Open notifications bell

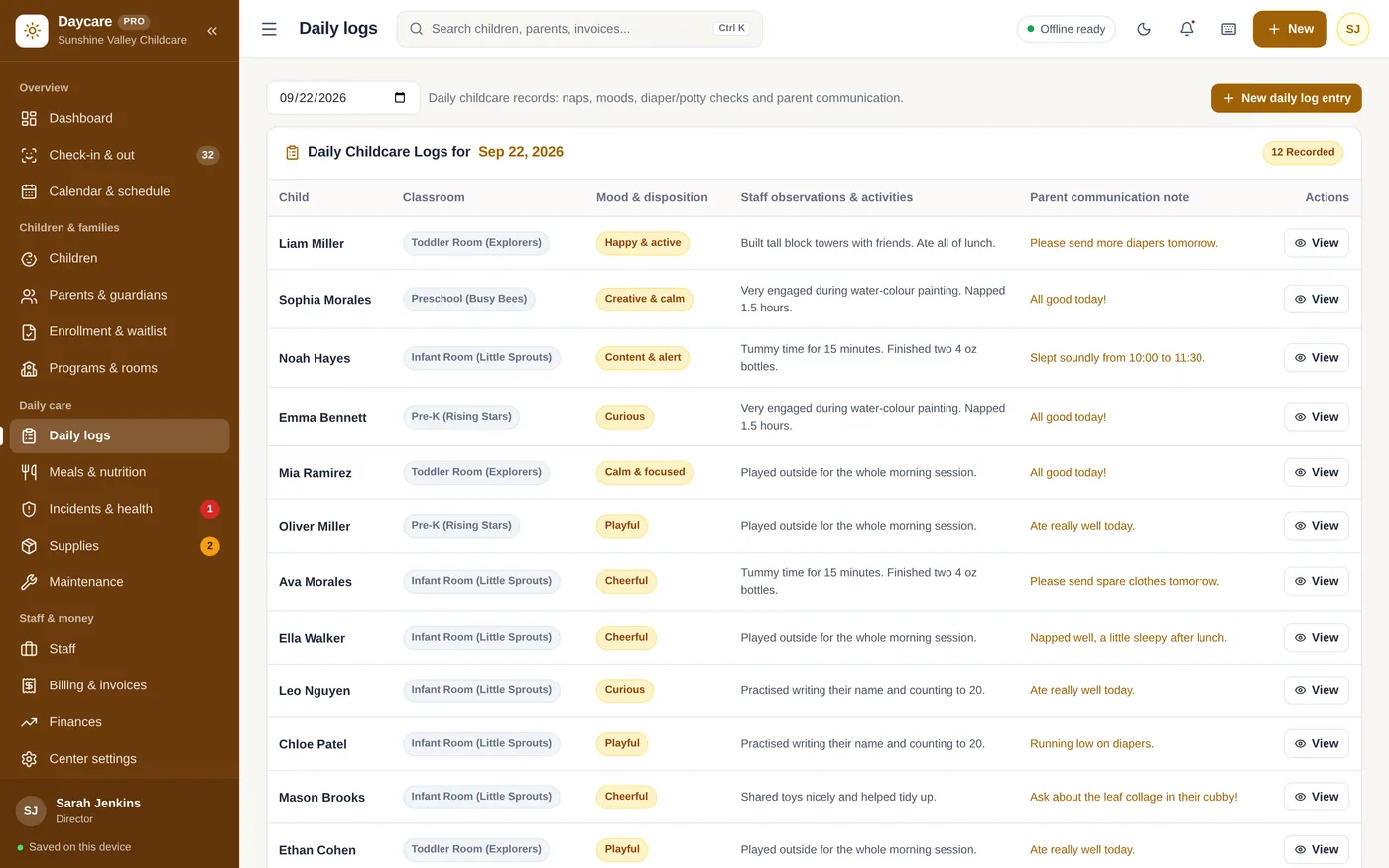1187,29
